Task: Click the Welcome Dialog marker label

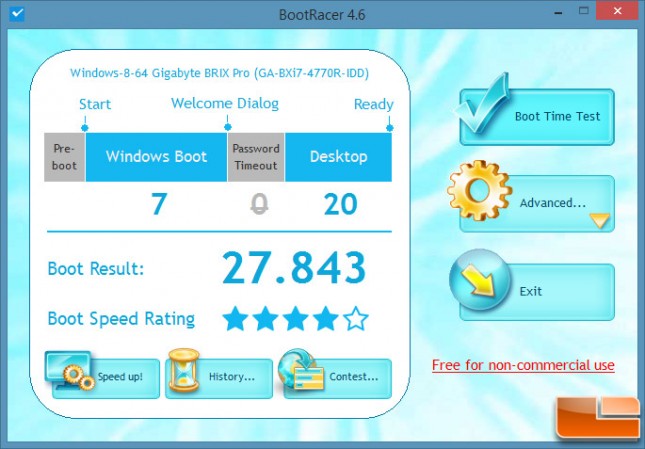Action: coord(225,103)
